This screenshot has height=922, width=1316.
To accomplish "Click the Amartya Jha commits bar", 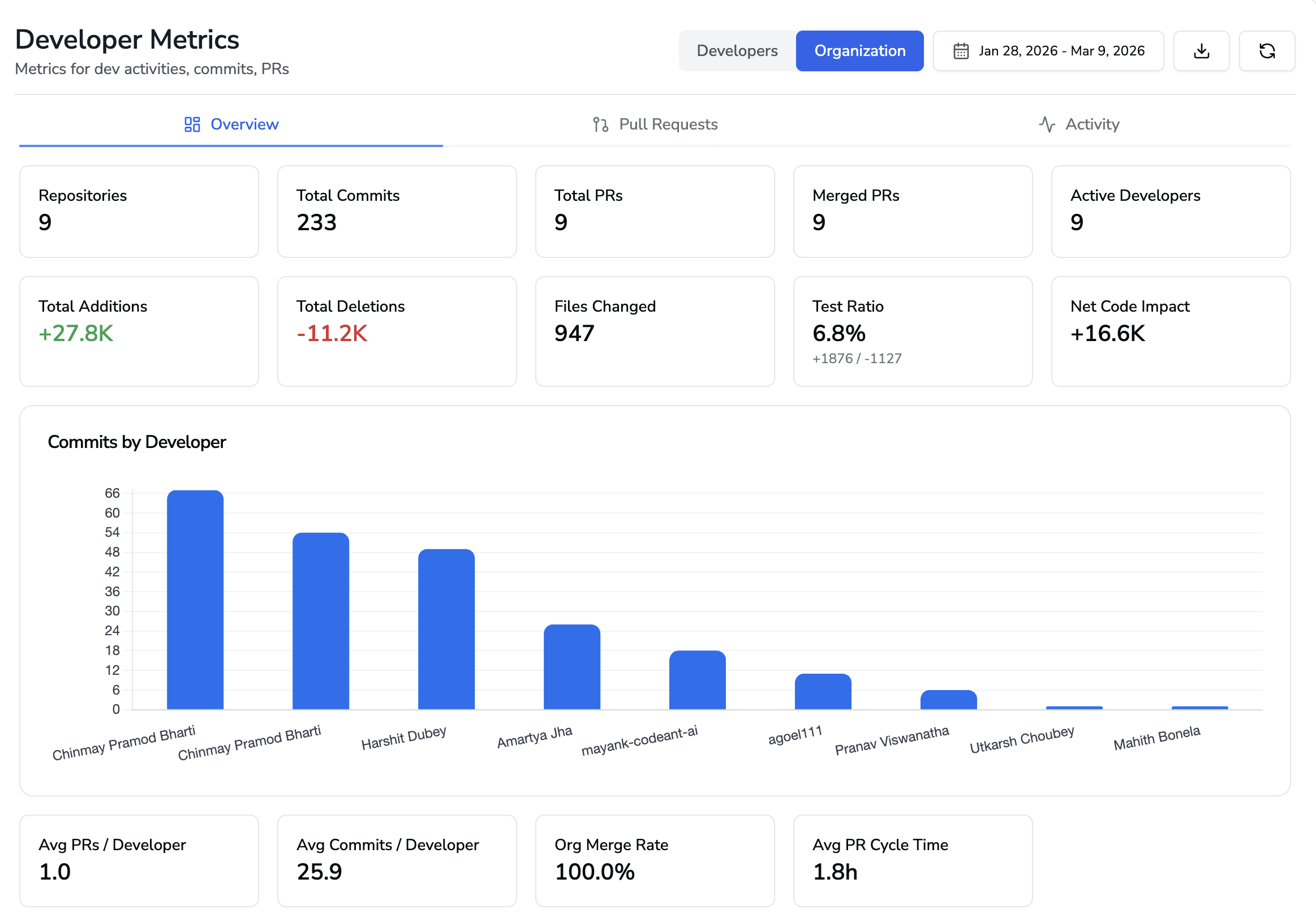I will click(x=571, y=666).
